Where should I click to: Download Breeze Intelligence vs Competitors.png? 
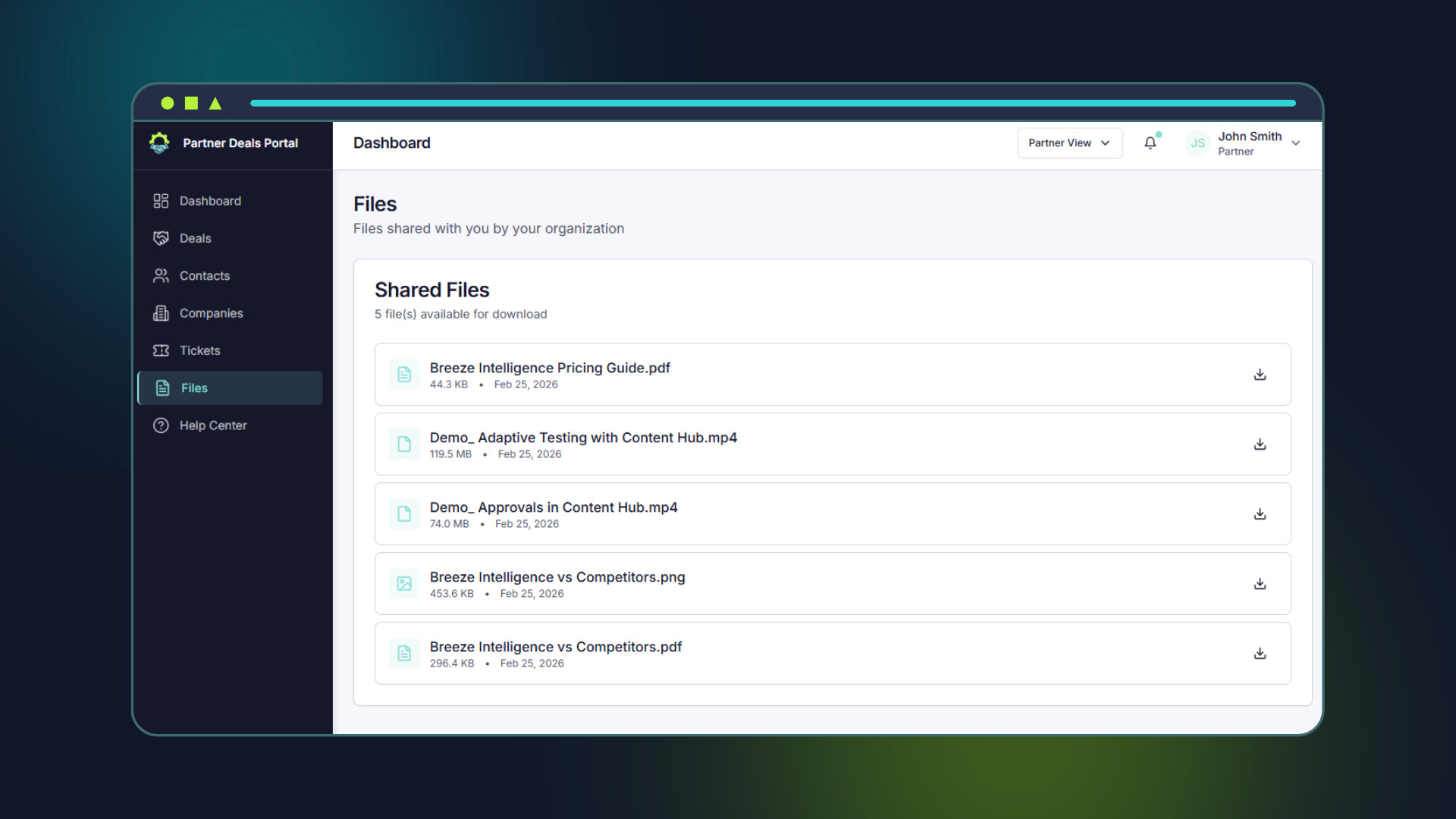1260,583
